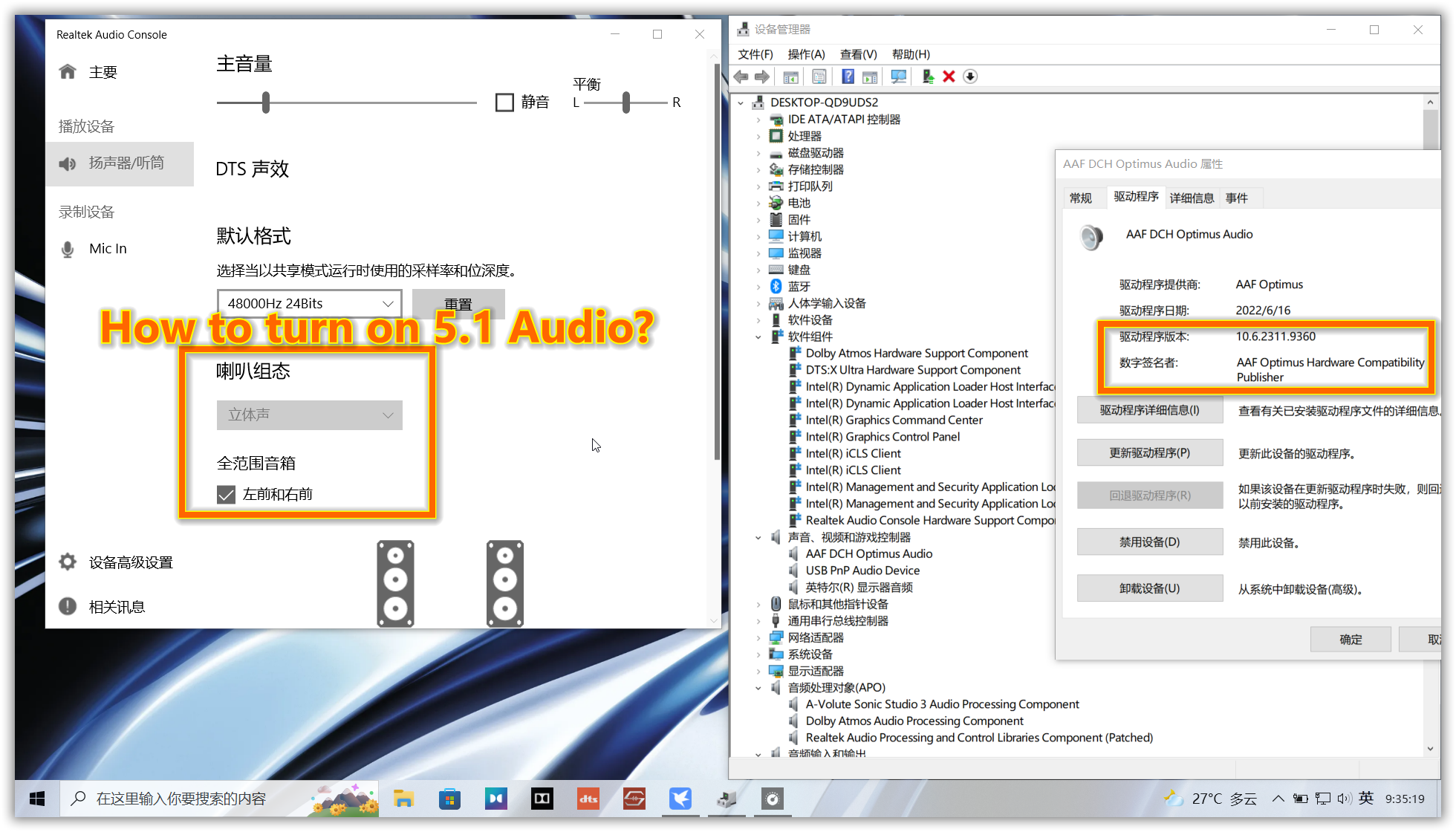Click the Windows Start button
Image resolution: width=1456 pixels, height=832 pixels.
pos(37,799)
